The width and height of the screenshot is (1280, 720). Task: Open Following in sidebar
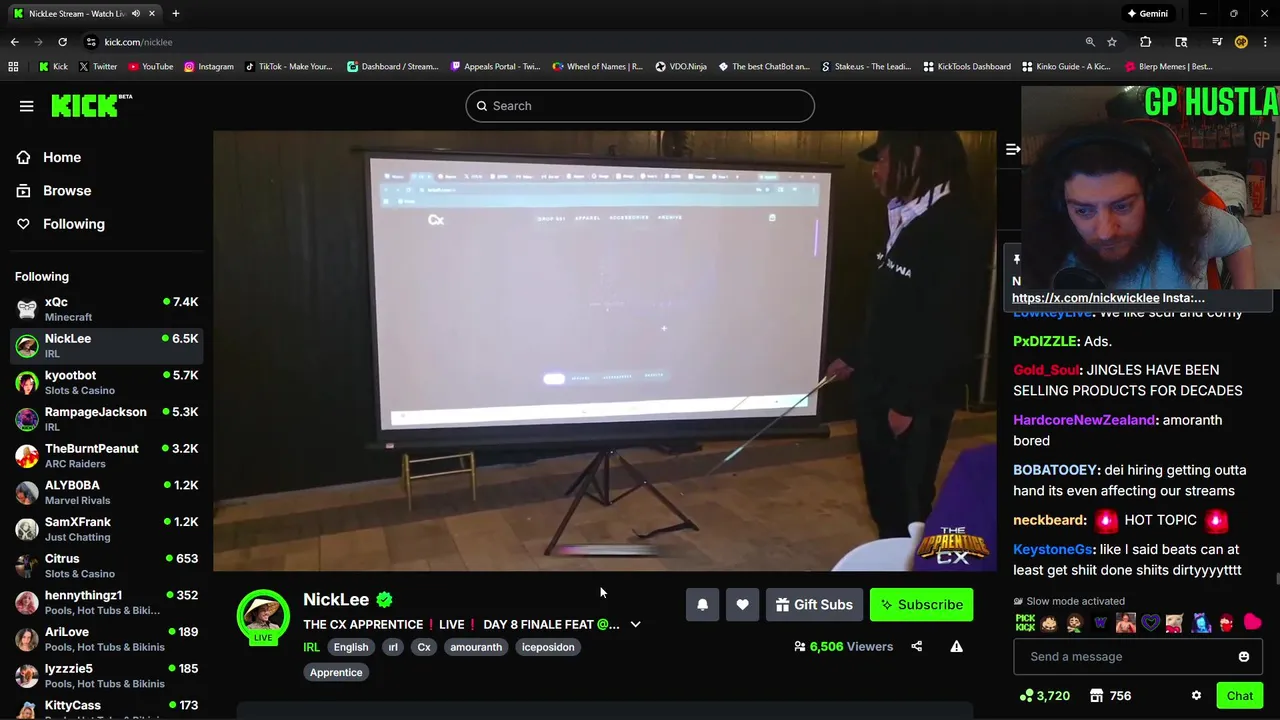tap(60, 224)
